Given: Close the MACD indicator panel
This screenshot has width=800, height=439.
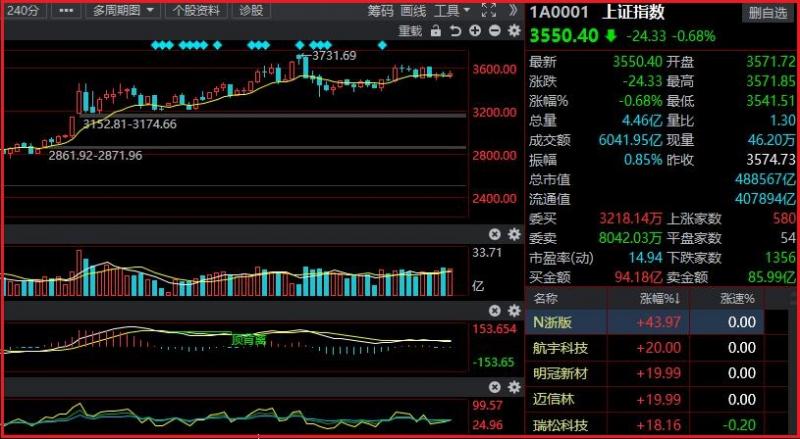Looking at the screenshot, I should (x=494, y=310).
